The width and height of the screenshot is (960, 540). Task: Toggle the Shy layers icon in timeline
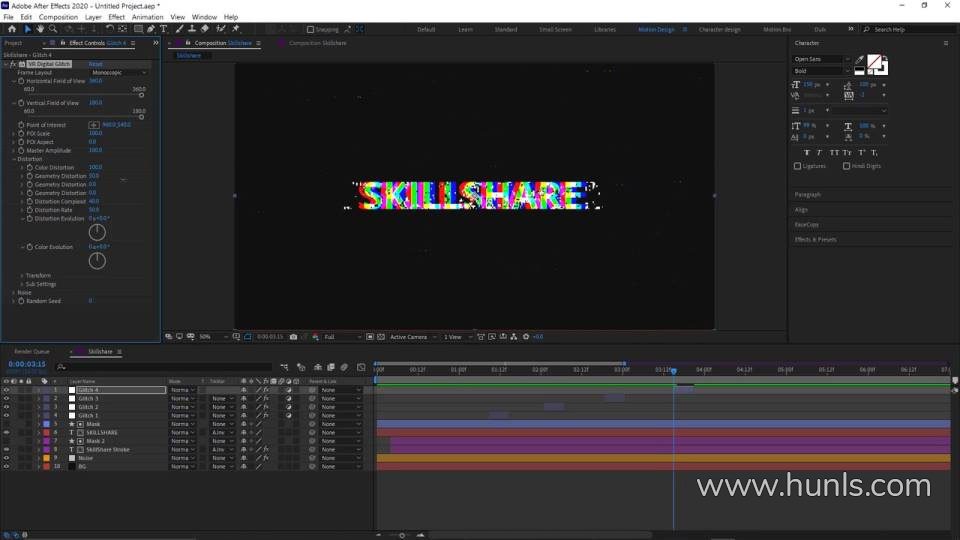318,367
